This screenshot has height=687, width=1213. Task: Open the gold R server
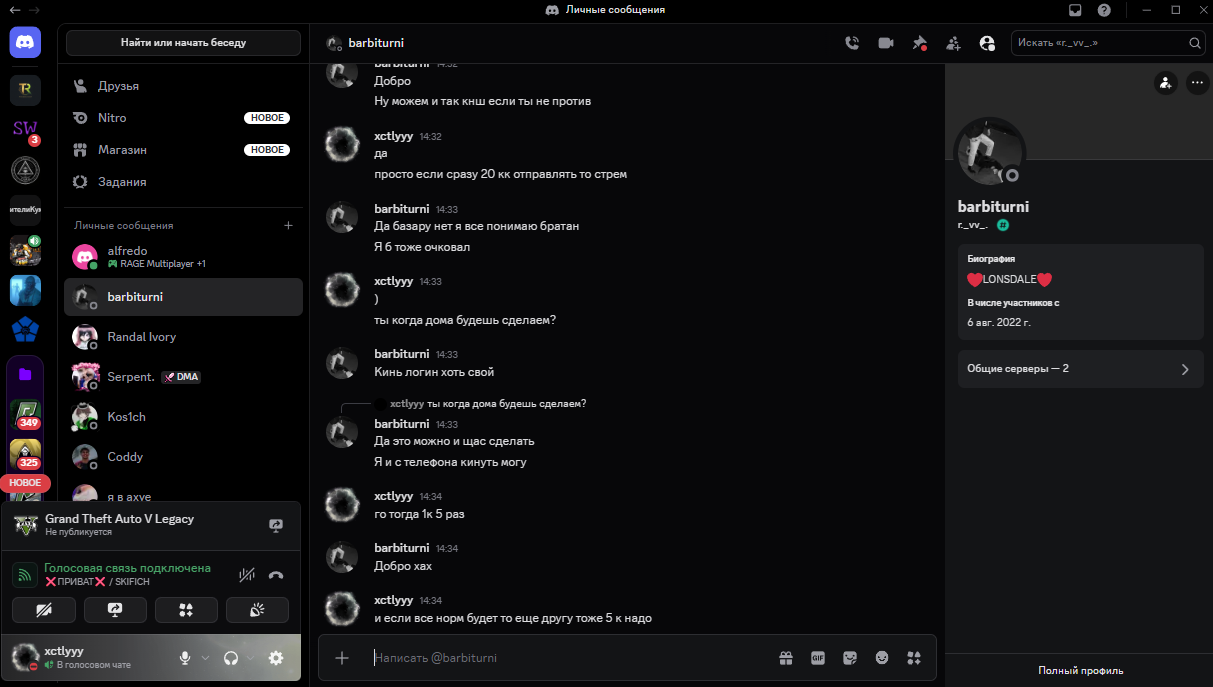tap(25, 90)
